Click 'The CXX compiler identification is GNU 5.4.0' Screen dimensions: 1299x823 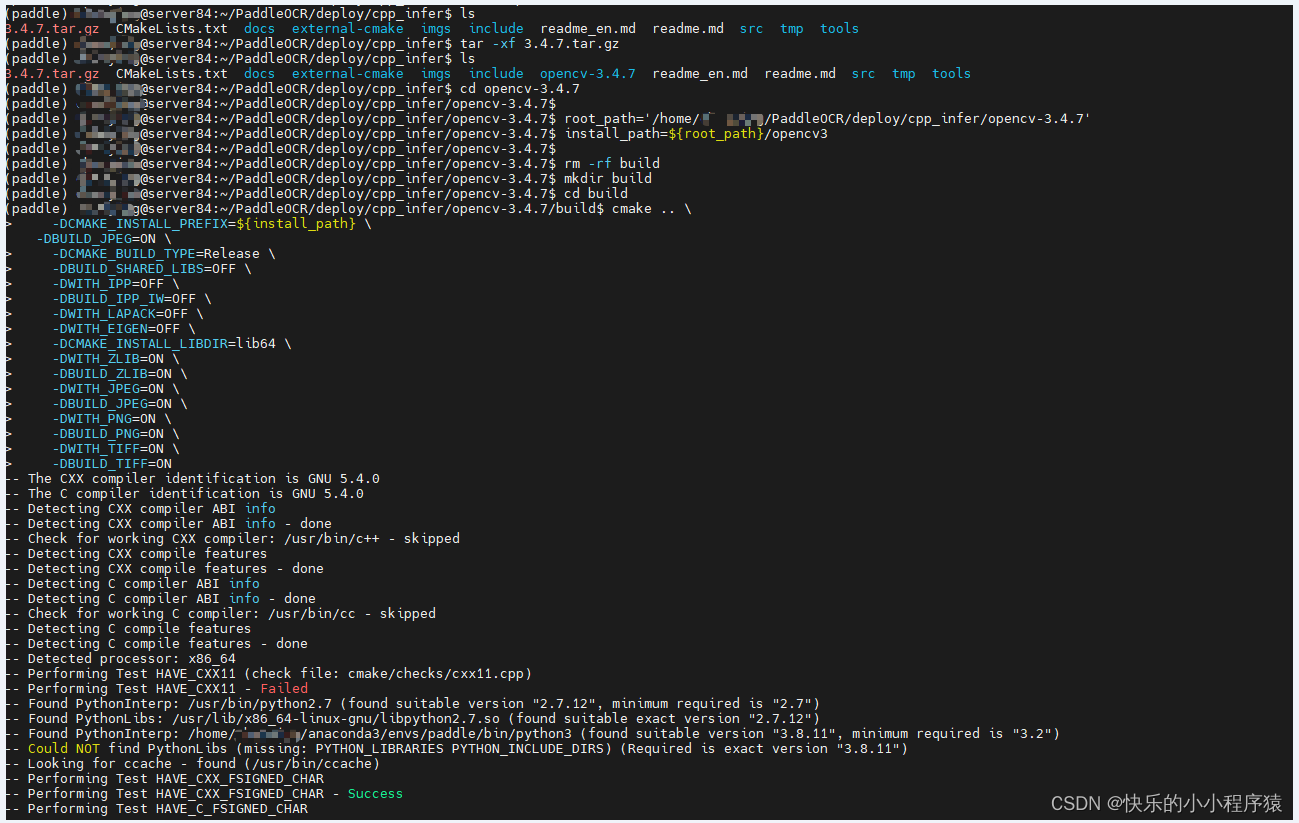(204, 479)
